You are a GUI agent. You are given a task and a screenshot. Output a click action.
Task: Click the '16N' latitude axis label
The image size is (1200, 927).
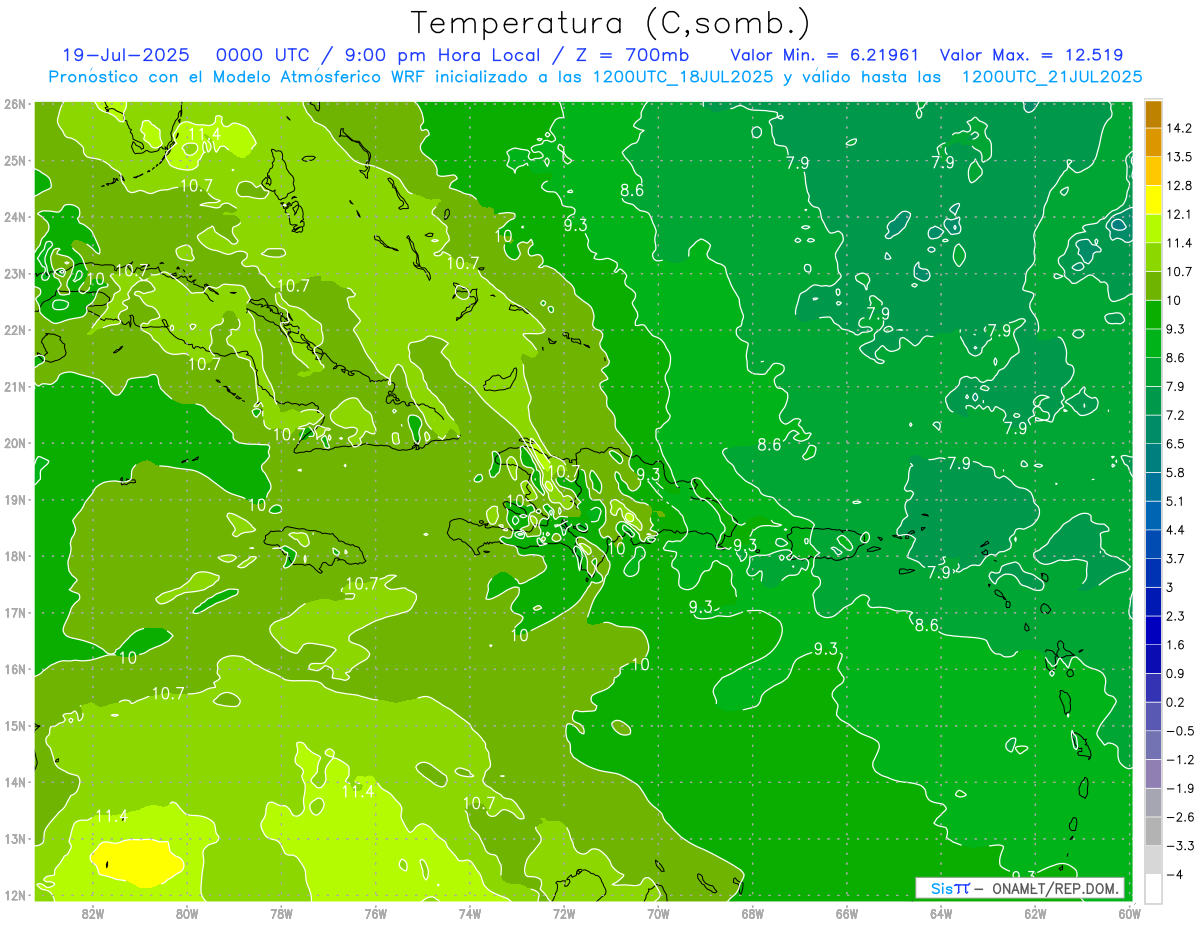[x=15, y=669]
